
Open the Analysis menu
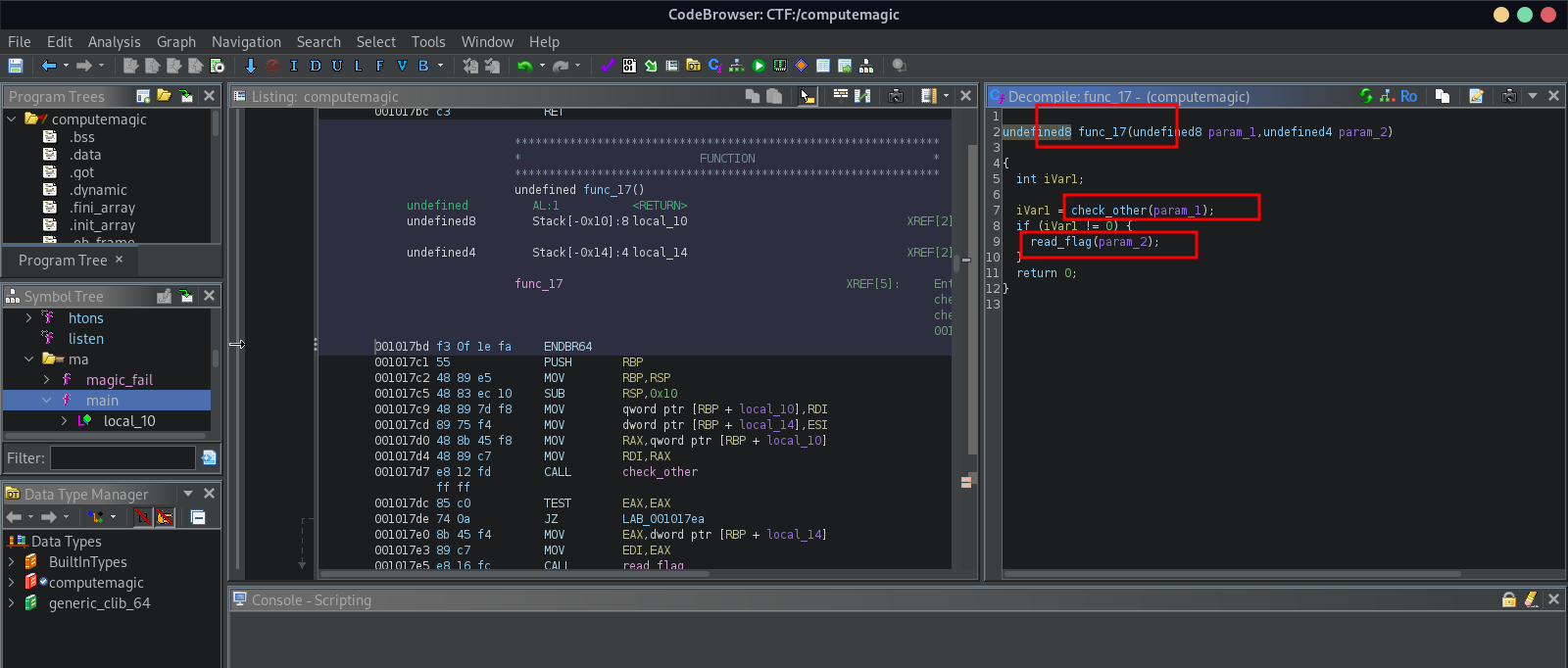[x=114, y=42]
